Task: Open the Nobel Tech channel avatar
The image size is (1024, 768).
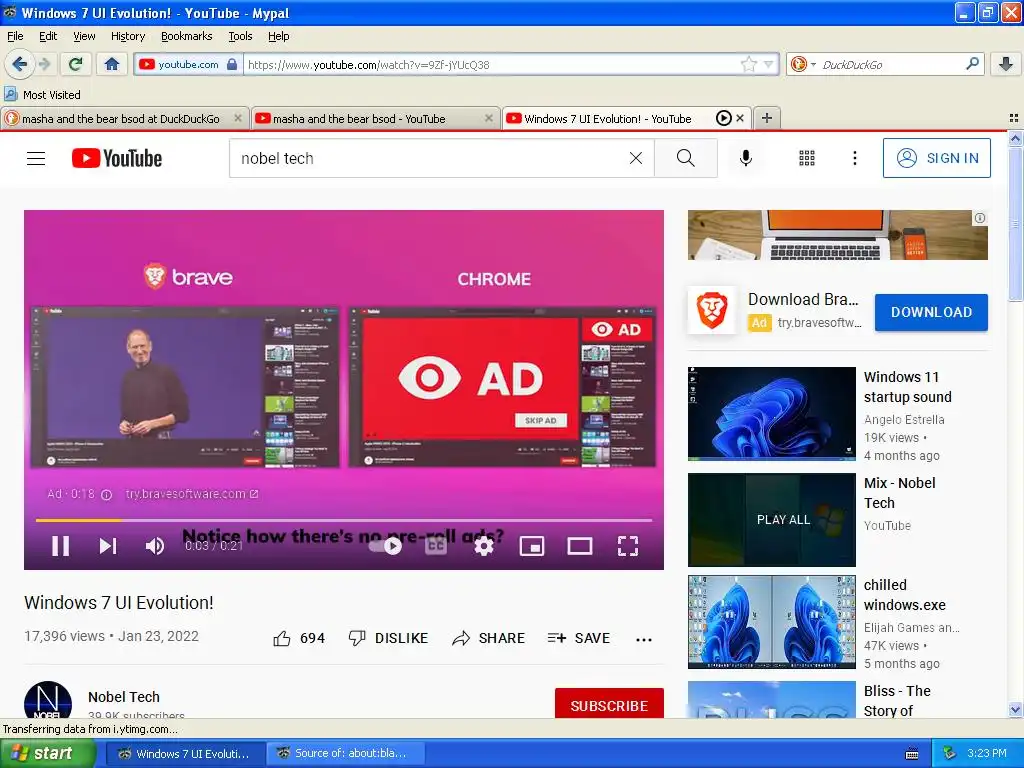Action: [x=48, y=700]
